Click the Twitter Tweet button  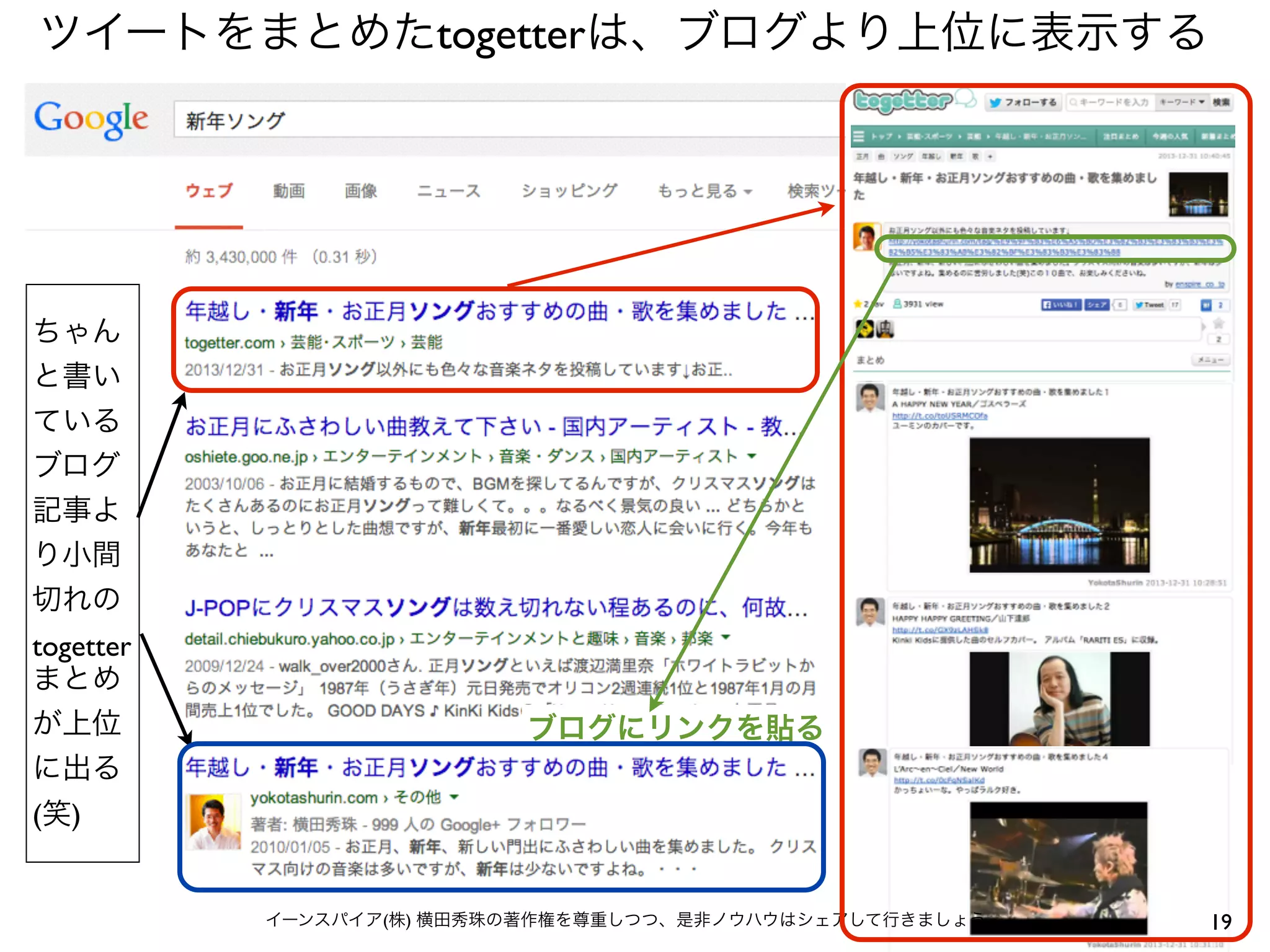(1149, 305)
